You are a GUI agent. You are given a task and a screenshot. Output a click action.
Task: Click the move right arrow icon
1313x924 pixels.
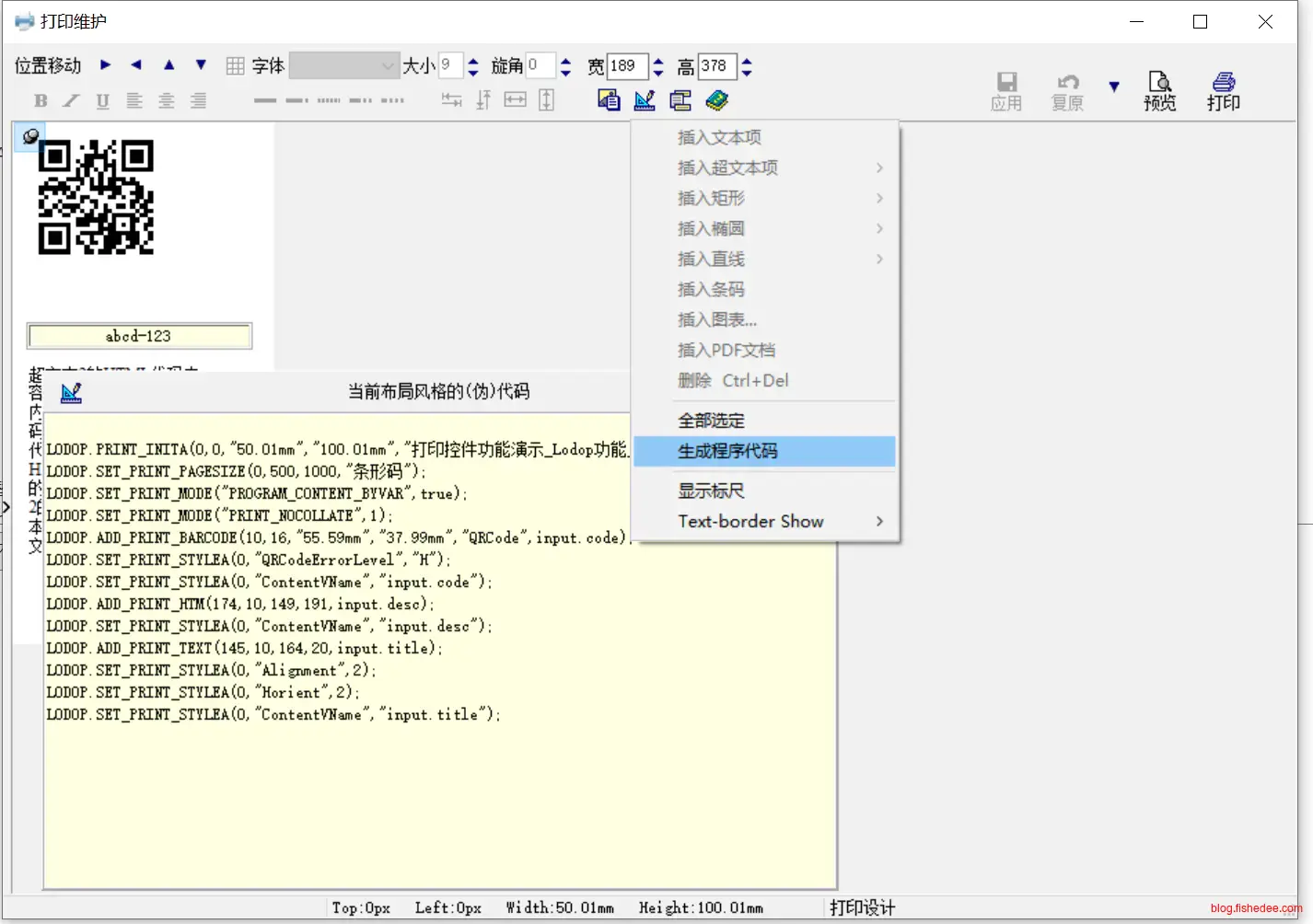pos(105,64)
